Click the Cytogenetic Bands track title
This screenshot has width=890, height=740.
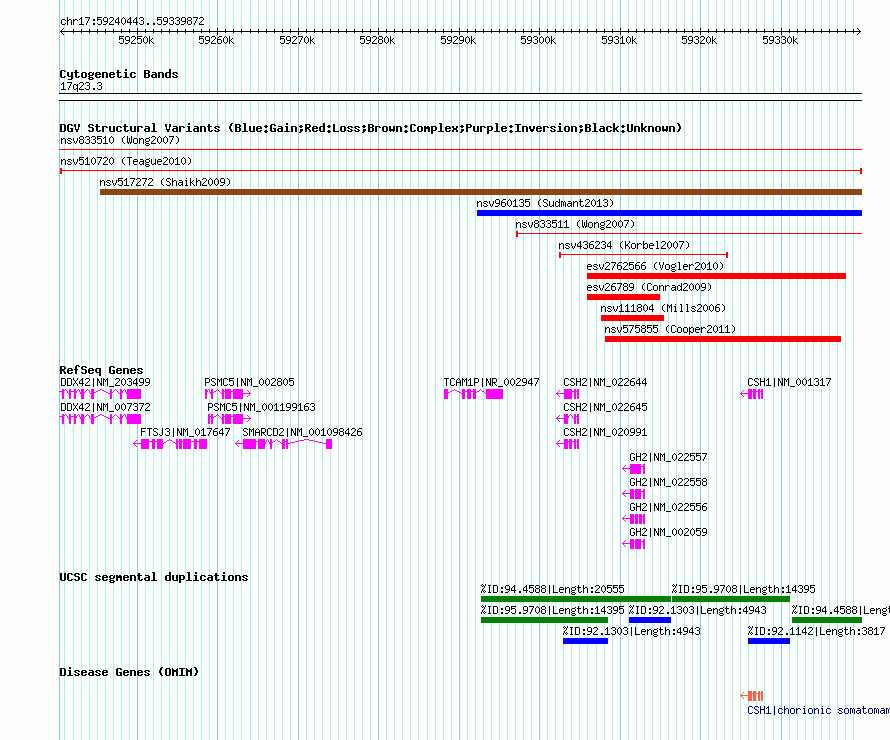pyautogui.click(x=119, y=74)
